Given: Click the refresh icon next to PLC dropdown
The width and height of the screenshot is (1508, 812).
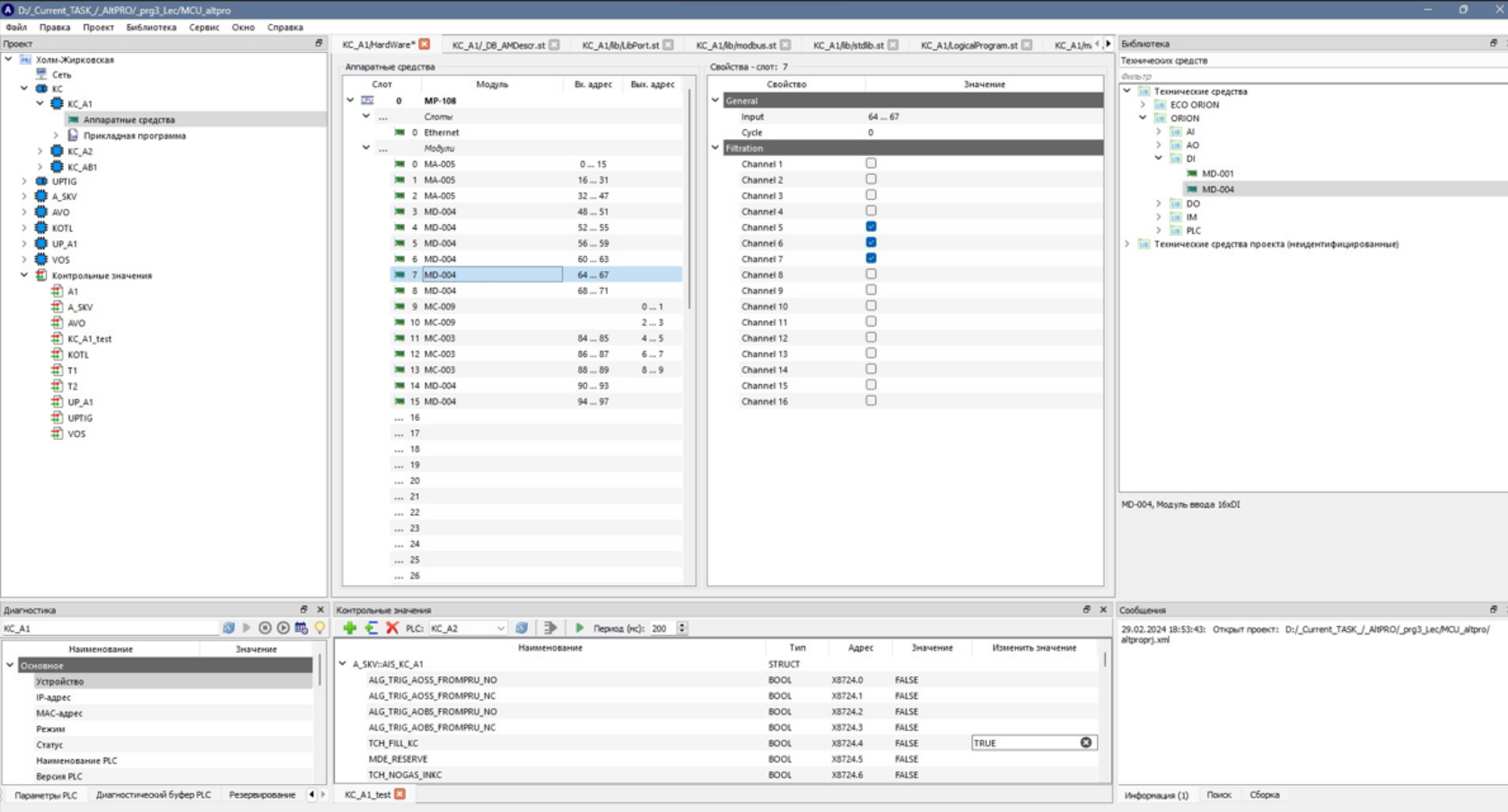Looking at the screenshot, I should [x=522, y=628].
